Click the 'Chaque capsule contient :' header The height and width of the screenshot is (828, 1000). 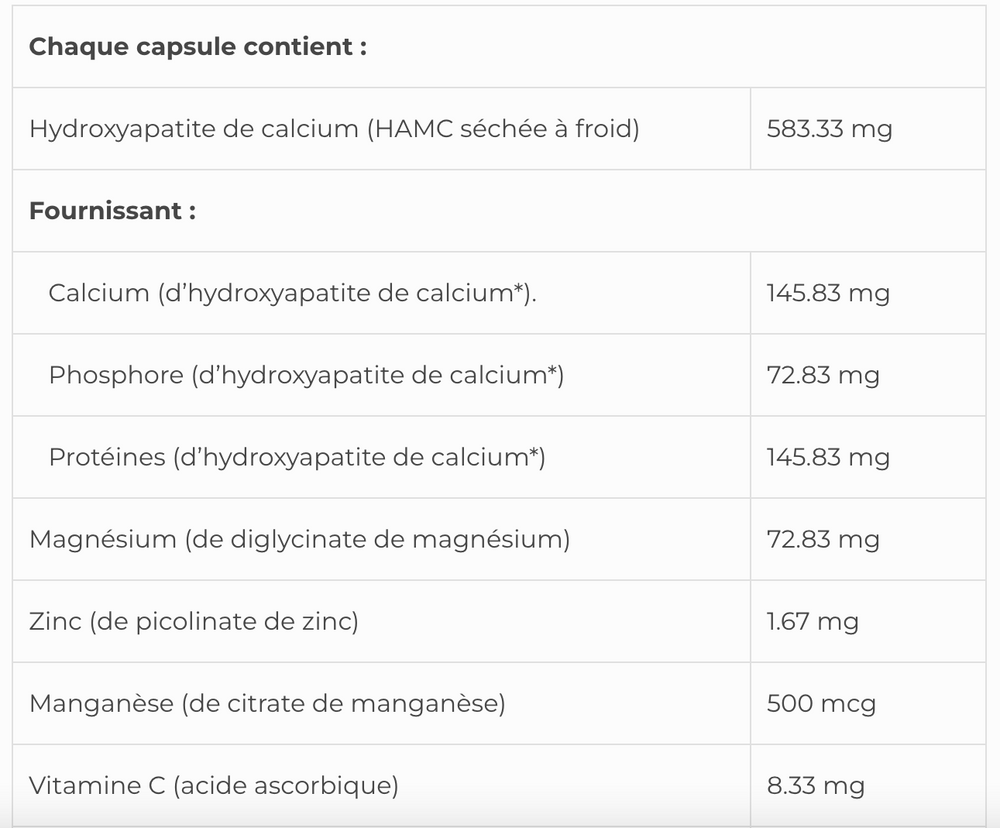click(x=197, y=47)
